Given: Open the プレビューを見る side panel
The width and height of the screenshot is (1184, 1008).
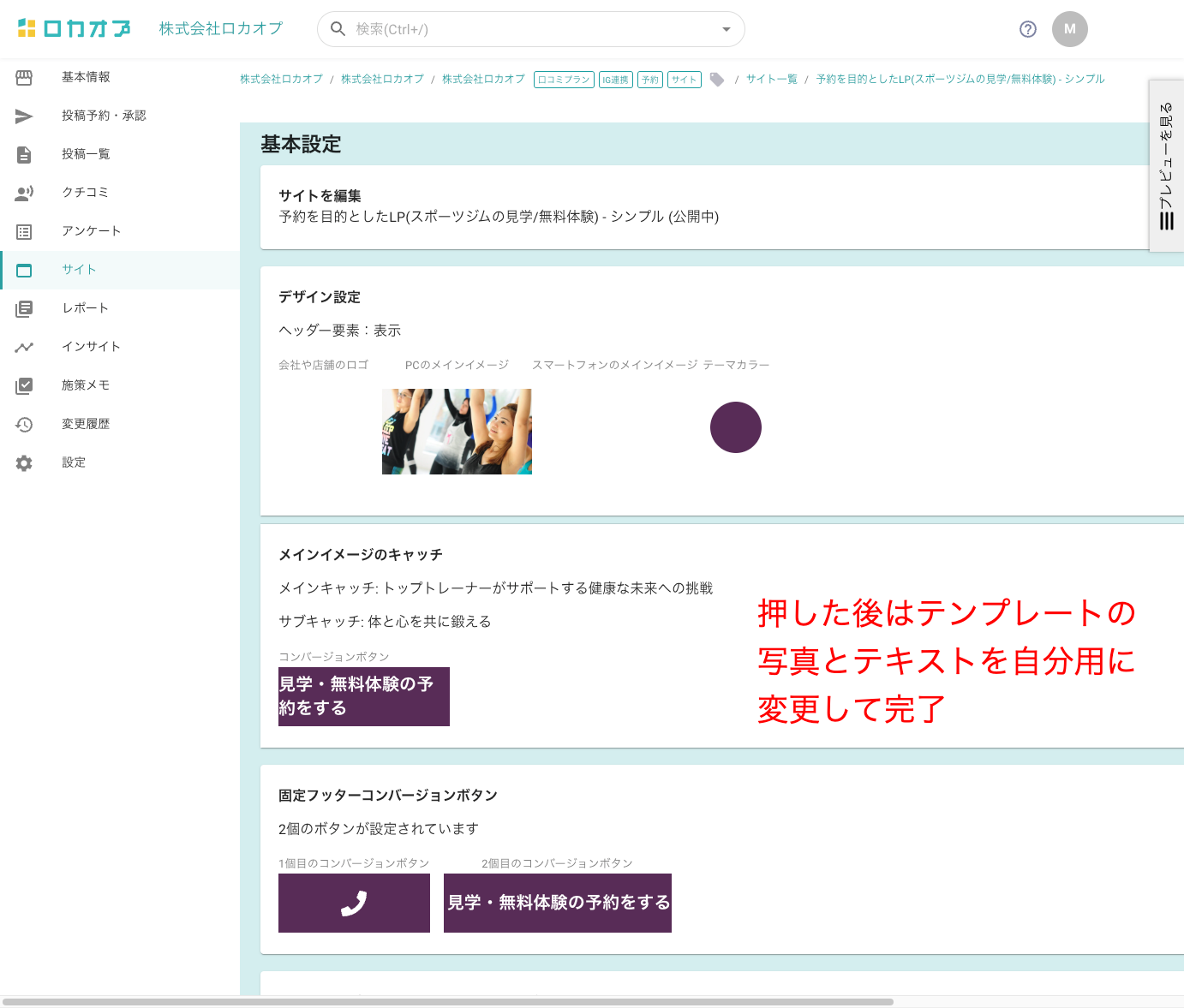Looking at the screenshot, I should coord(1166,166).
